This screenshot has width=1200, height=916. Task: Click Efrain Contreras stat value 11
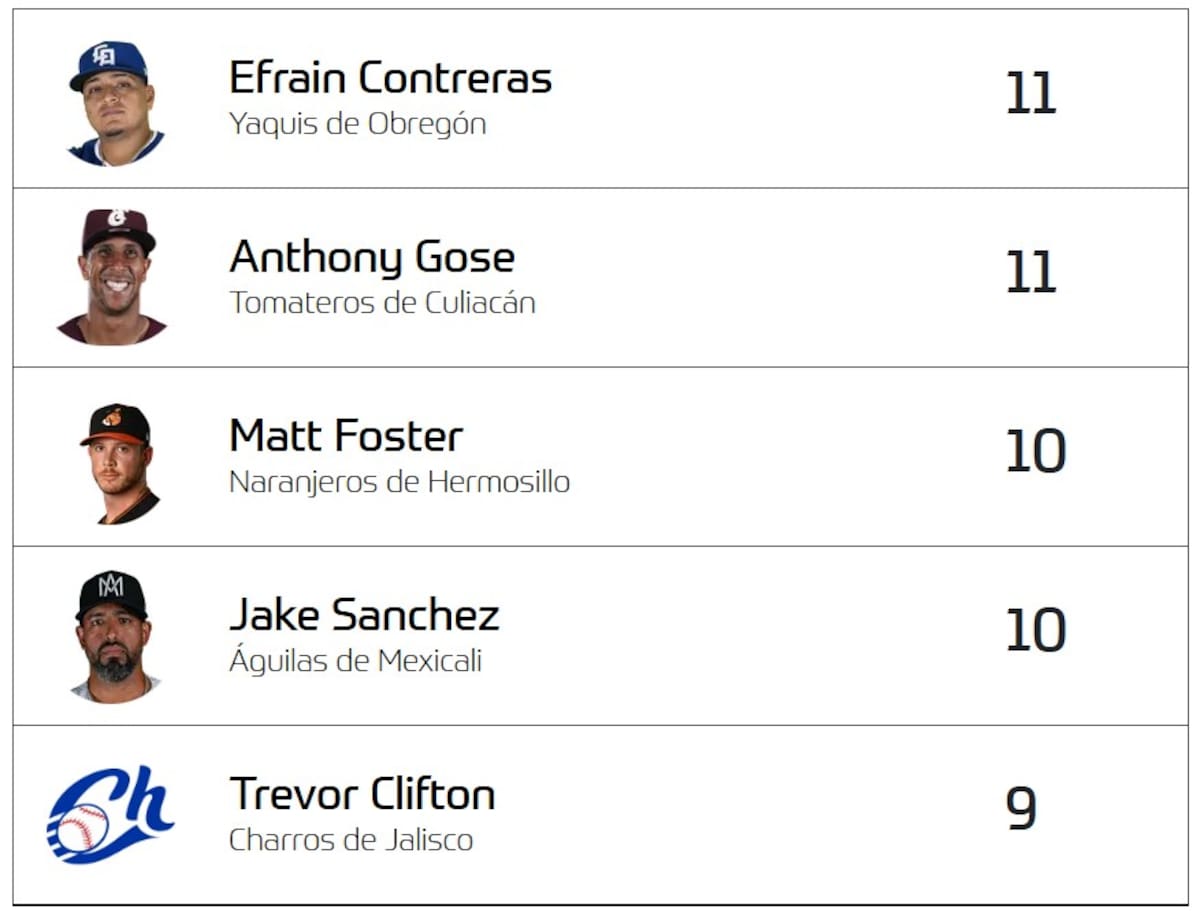tap(1030, 94)
